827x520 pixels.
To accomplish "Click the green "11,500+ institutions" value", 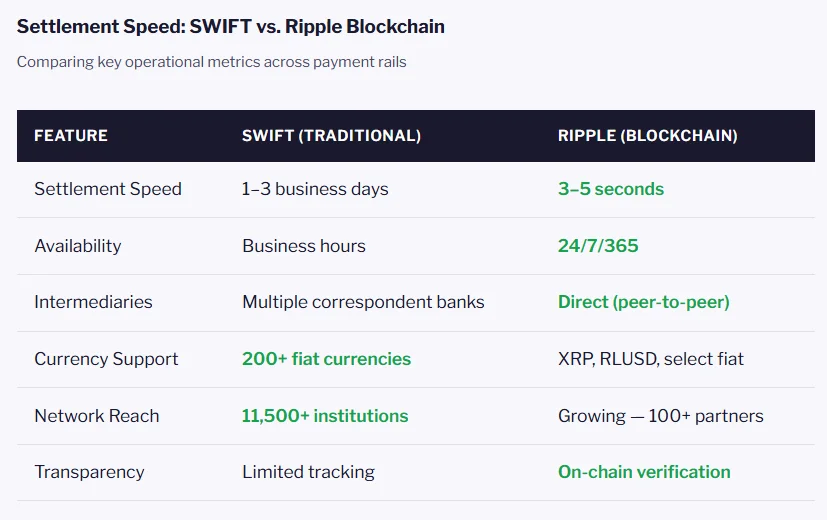I will (x=325, y=416).
